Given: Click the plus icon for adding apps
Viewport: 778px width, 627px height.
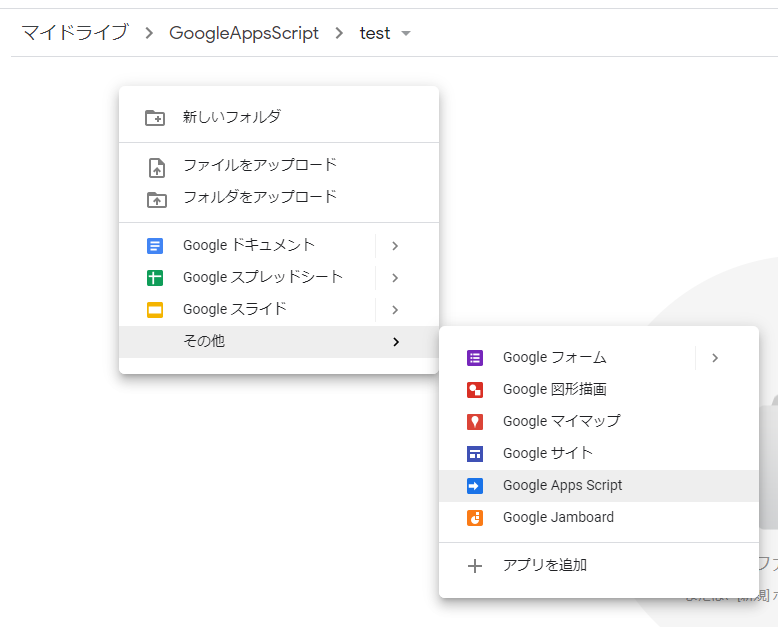Looking at the screenshot, I should tap(475, 566).
